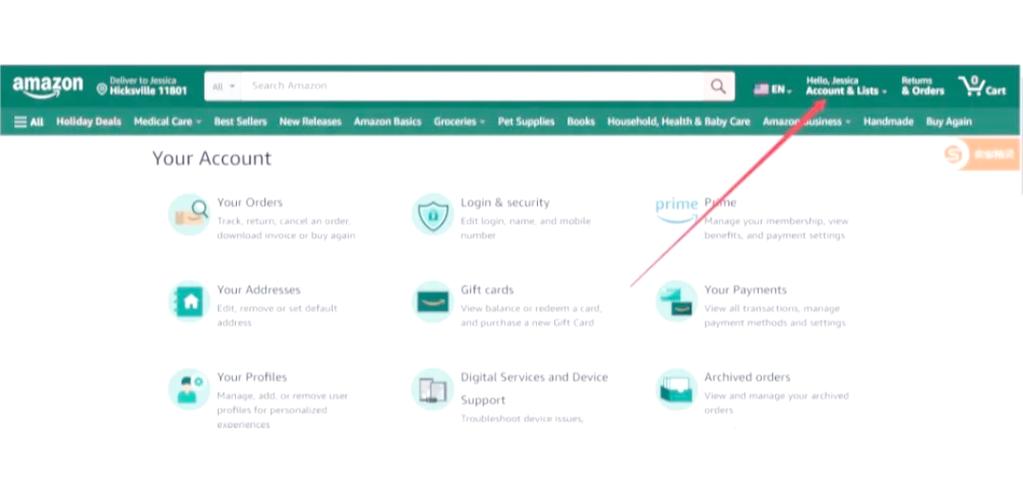1023x500 pixels.
Task: Go to Handmade section
Action: click(x=888, y=121)
